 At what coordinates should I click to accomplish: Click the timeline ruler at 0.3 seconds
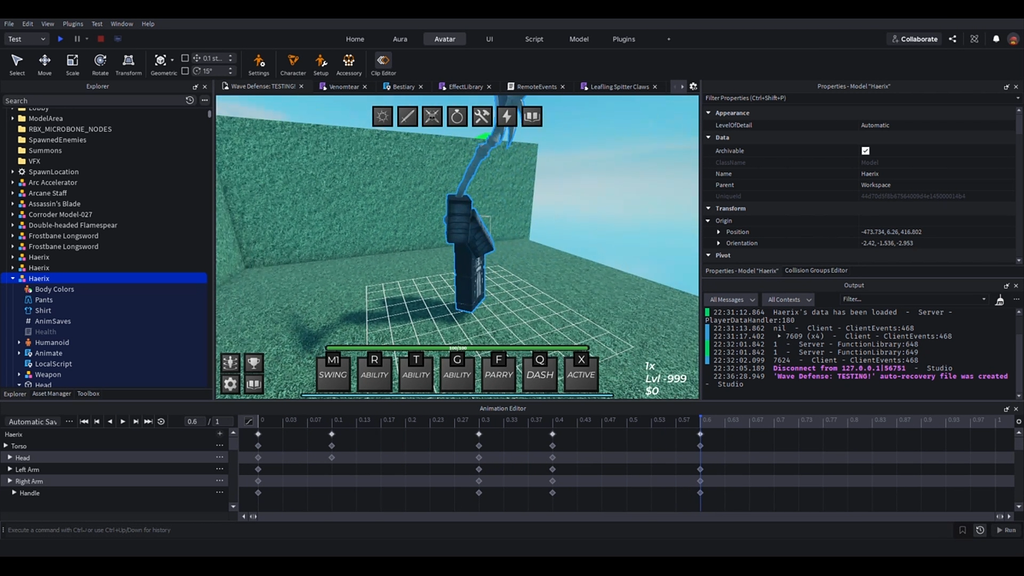tap(483, 421)
